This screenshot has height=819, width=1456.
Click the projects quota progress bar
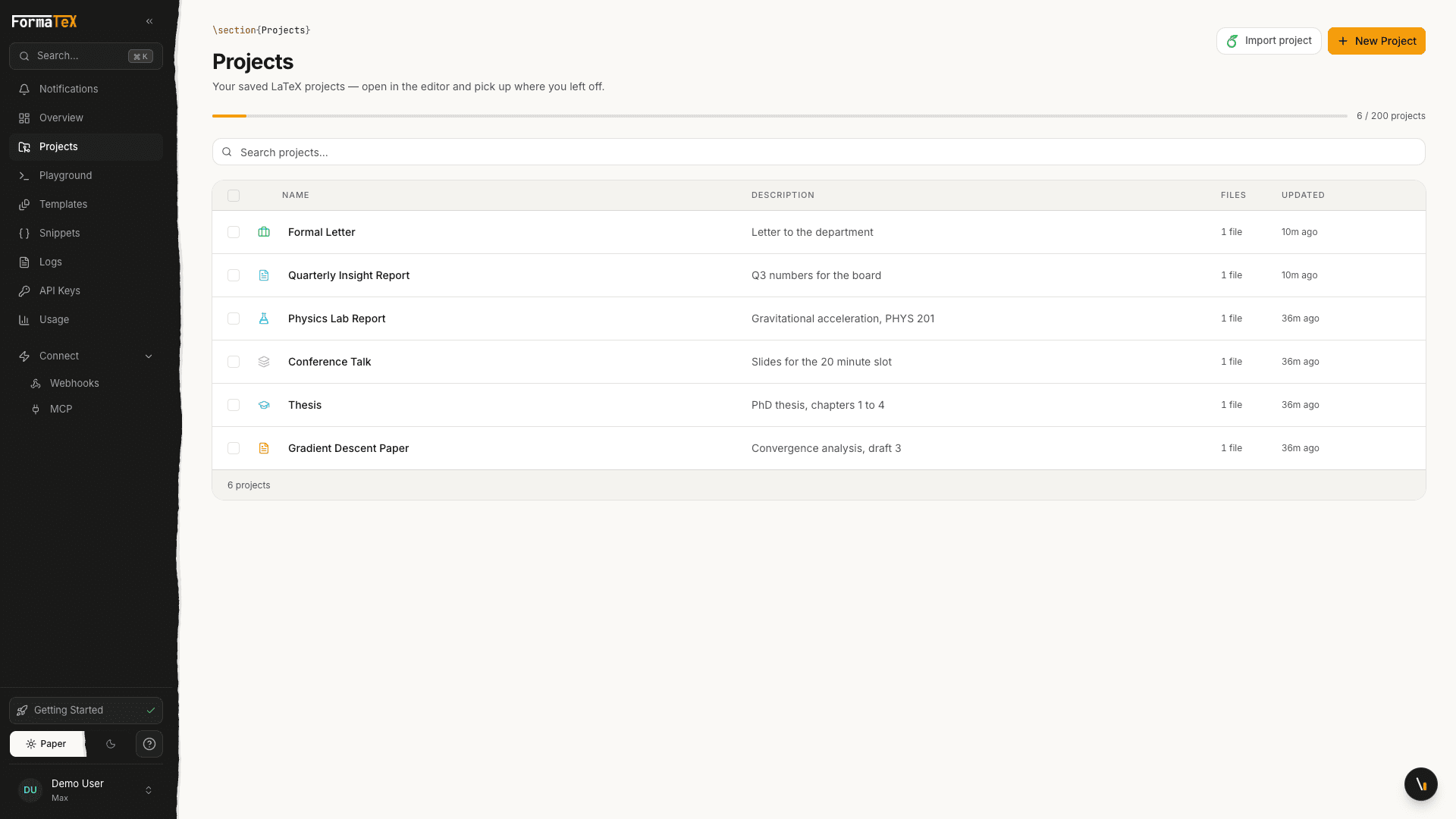(x=780, y=116)
